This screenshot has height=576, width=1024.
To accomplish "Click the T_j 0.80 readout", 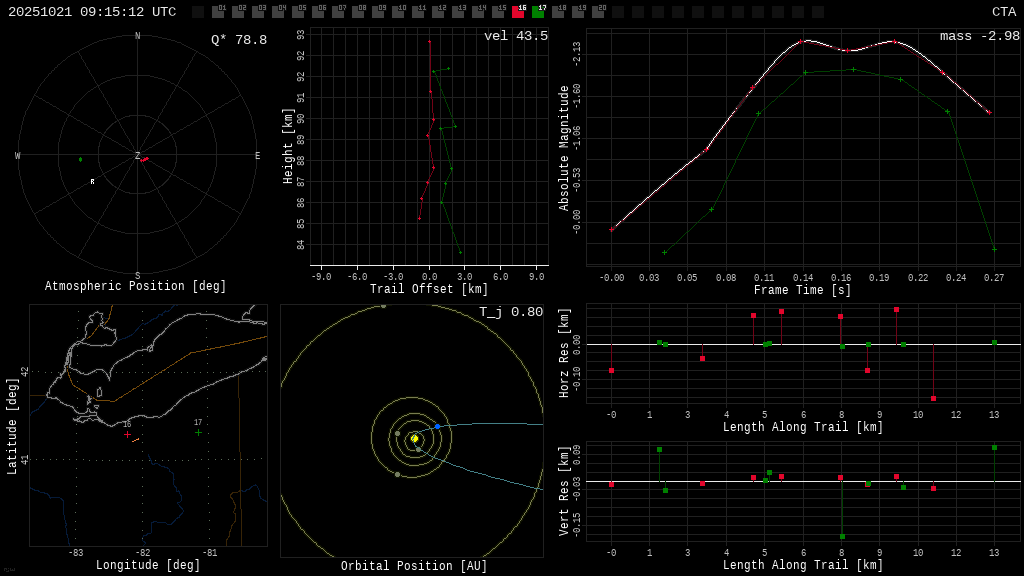I will (x=511, y=312).
